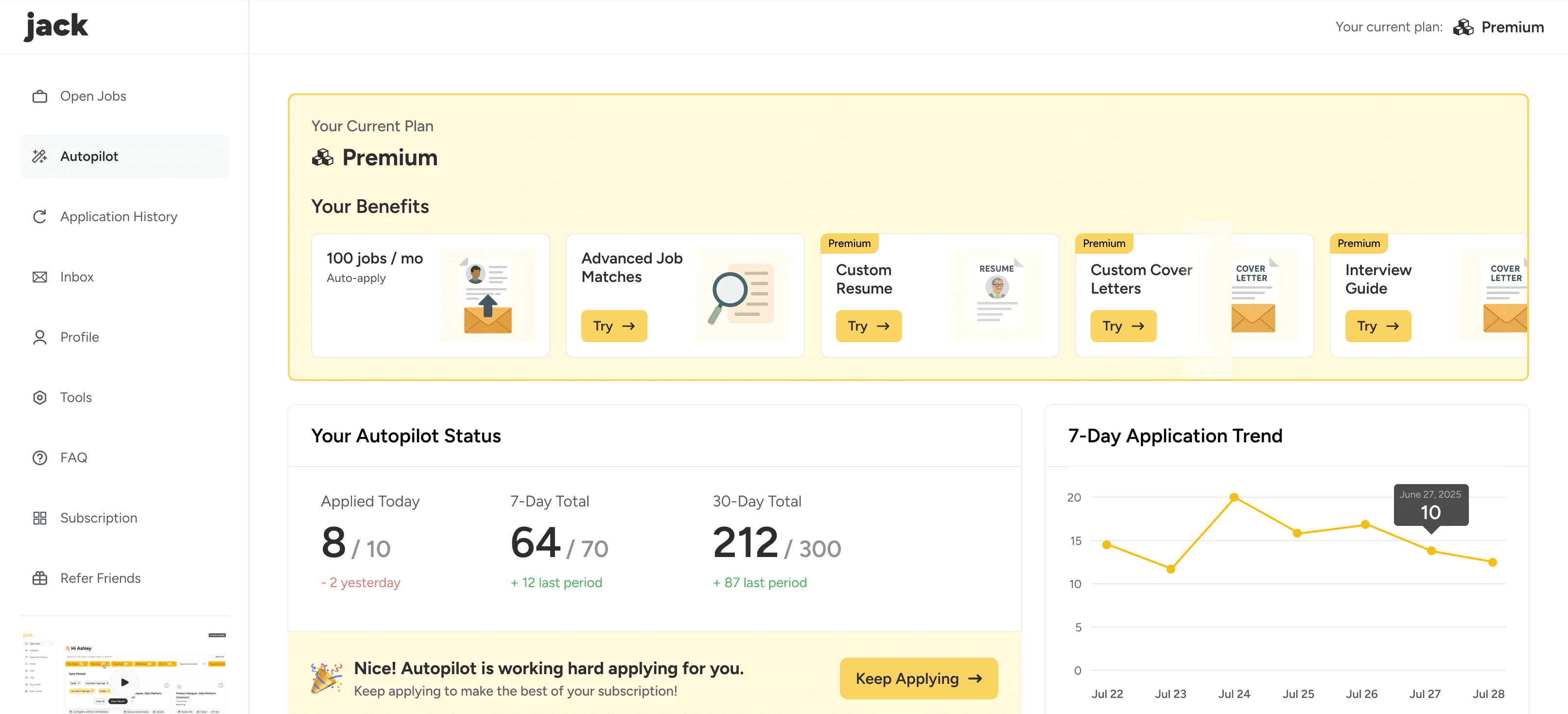Click the Inbox envelope icon

click(x=39, y=277)
